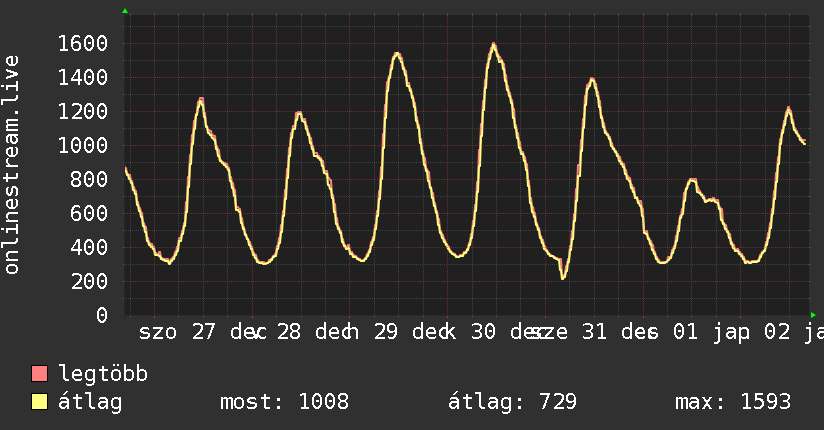Click the 'átlag: 729' statistic
824x430 pixels.
(512, 402)
